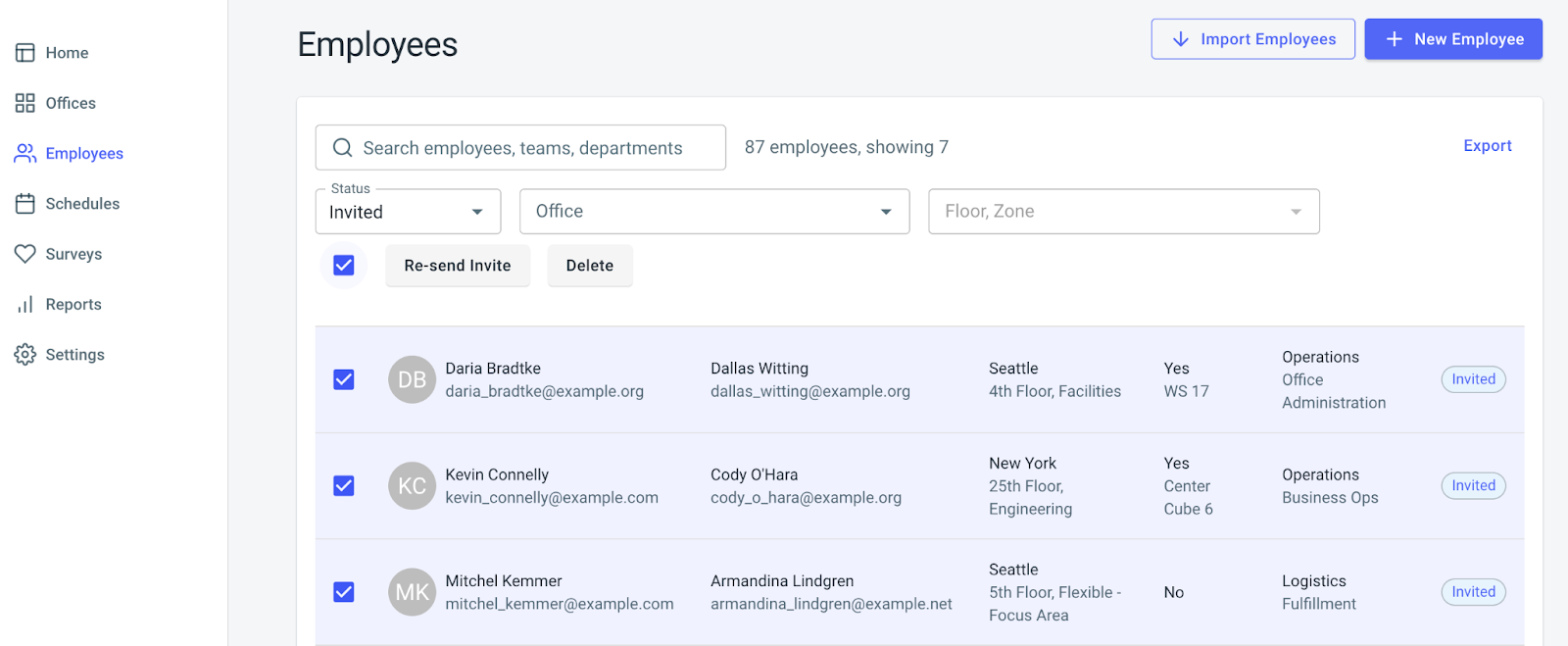Click the Offices grid icon
Image resolution: width=1568 pixels, height=646 pixels.
25,103
